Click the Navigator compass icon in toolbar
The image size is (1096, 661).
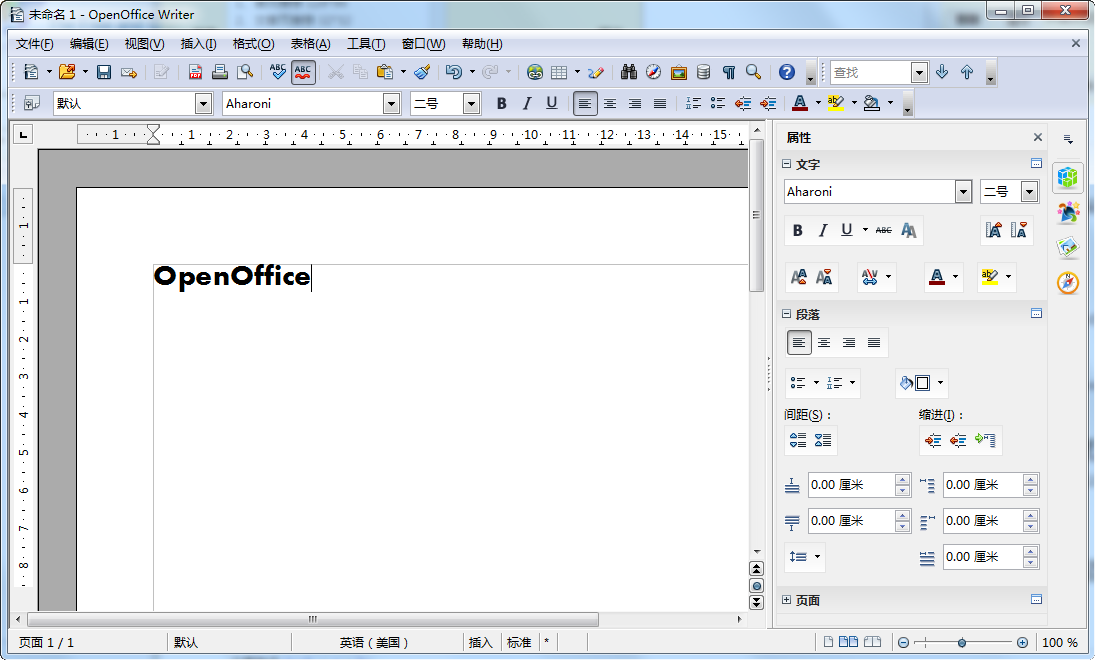[x=654, y=72]
